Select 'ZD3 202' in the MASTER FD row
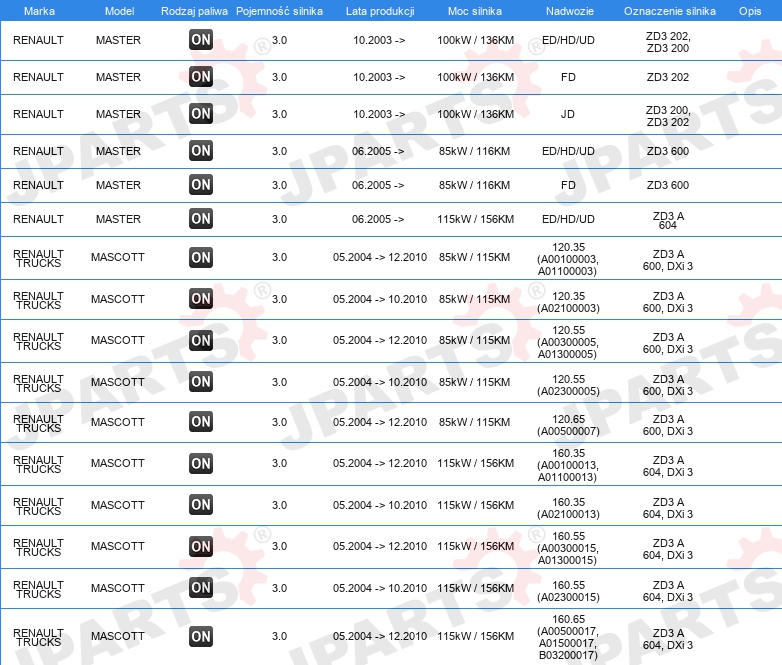 click(668, 77)
